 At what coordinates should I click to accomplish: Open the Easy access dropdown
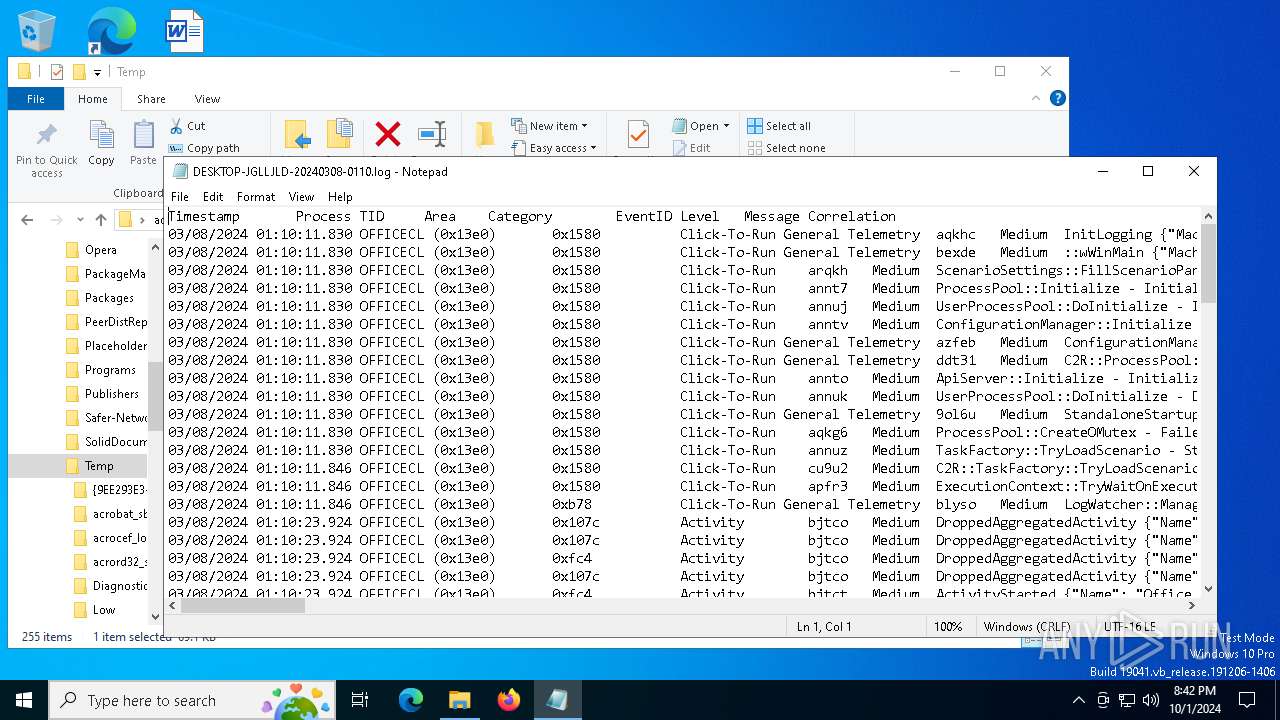(x=553, y=148)
